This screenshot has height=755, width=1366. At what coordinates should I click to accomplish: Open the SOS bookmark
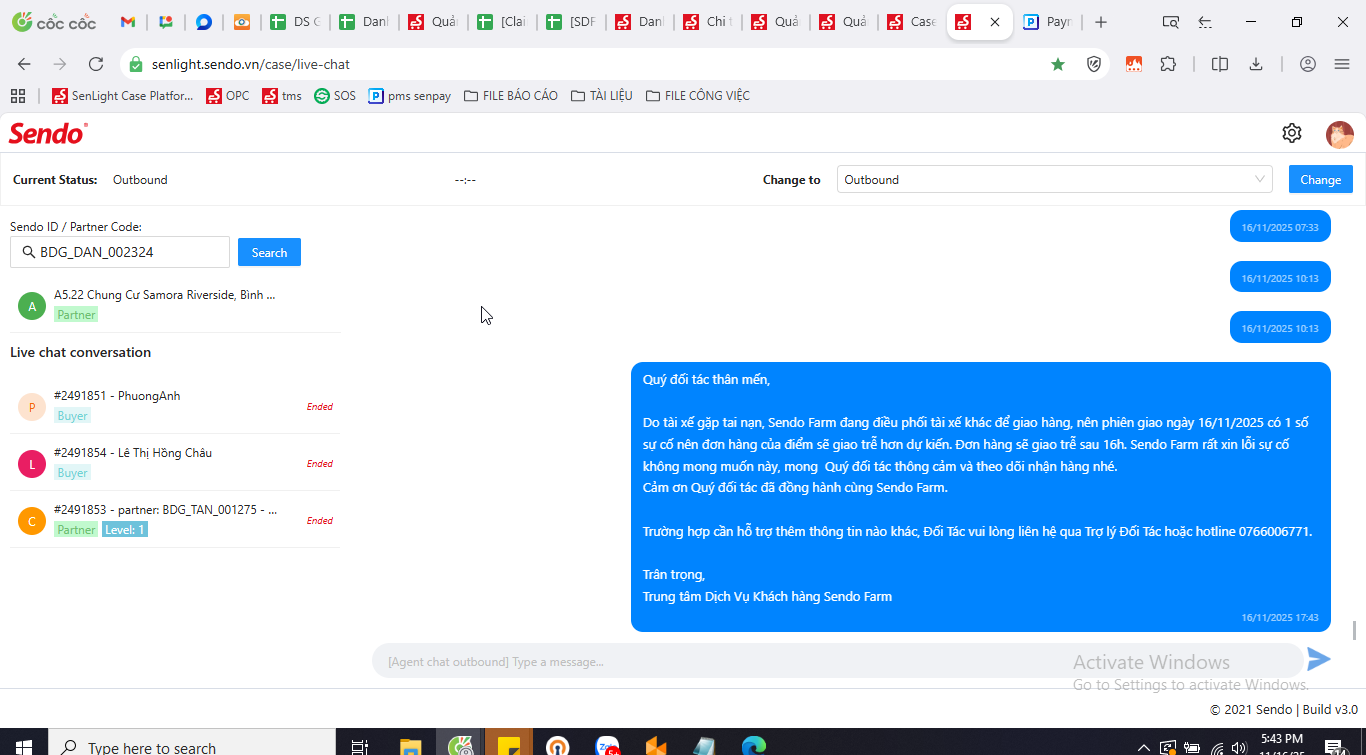point(335,96)
